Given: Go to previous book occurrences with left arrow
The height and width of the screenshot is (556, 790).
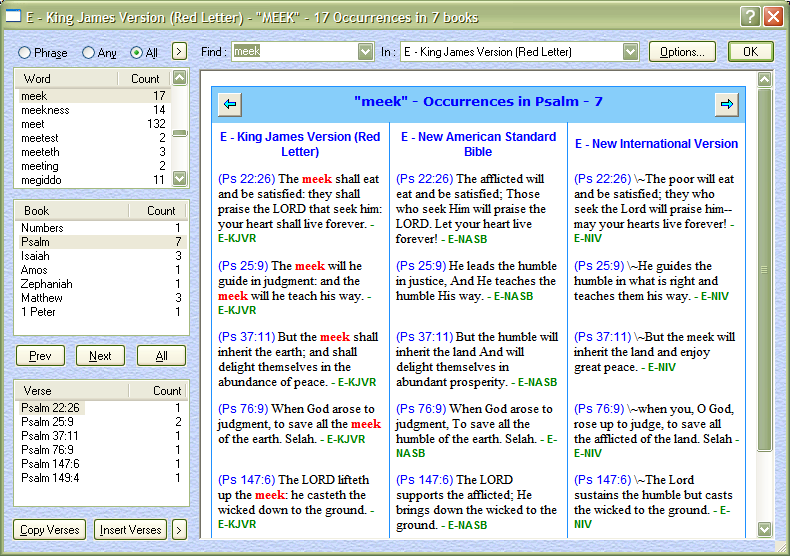Looking at the screenshot, I should (230, 104).
